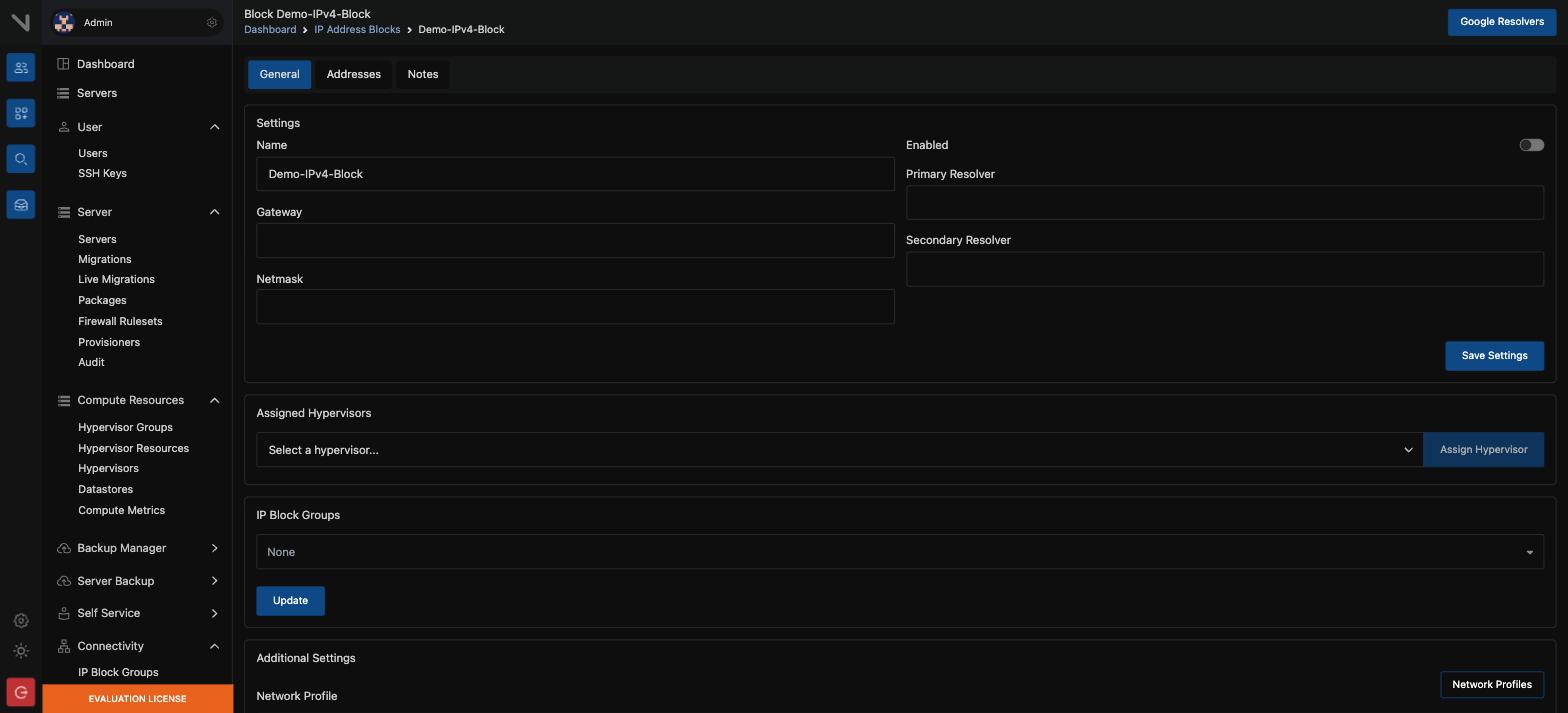Open the gear beside the Admin name
This screenshot has width=1568, height=713.
click(212, 22)
